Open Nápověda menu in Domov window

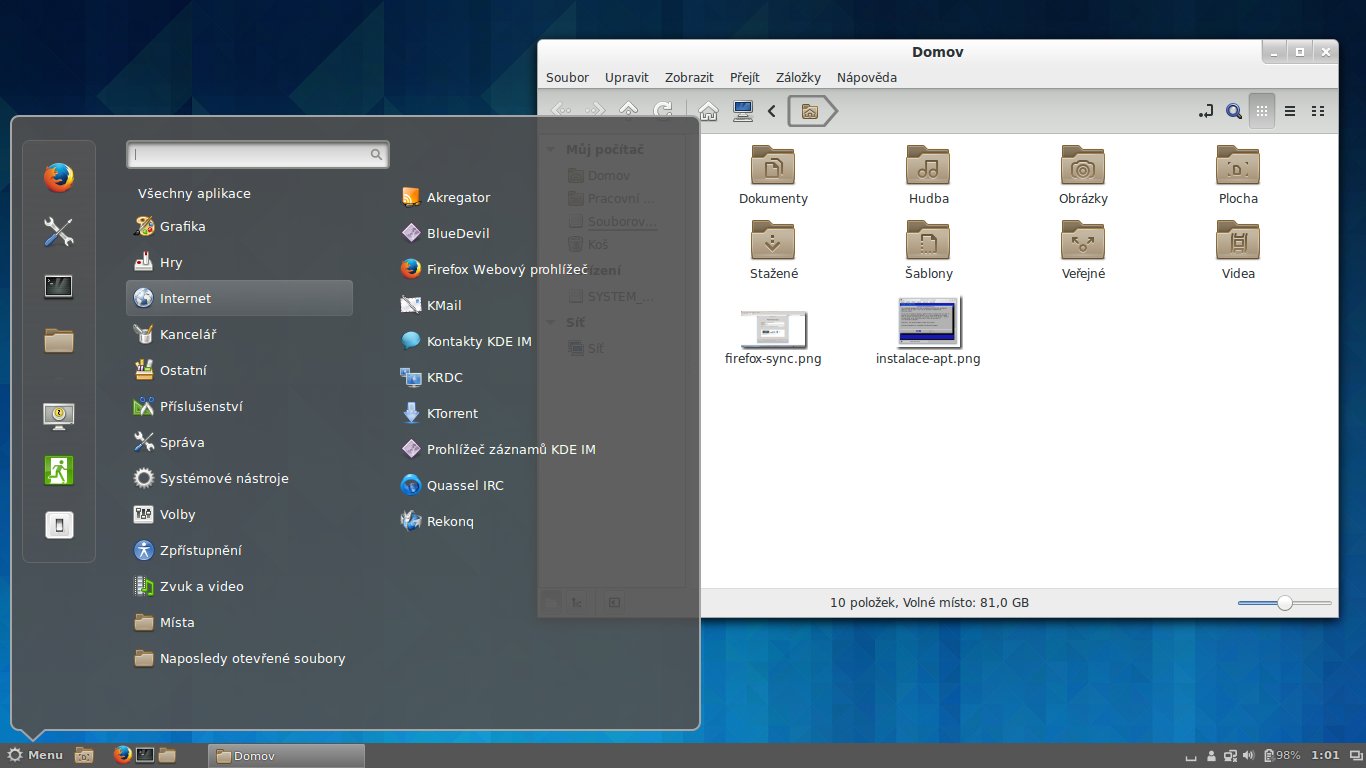click(x=867, y=77)
